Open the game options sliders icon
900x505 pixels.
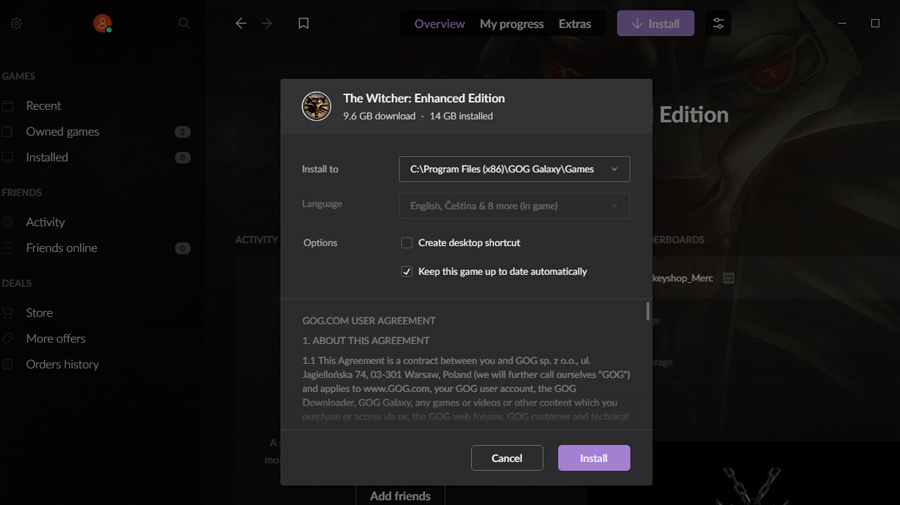pyautogui.click(x=718, y=23)
